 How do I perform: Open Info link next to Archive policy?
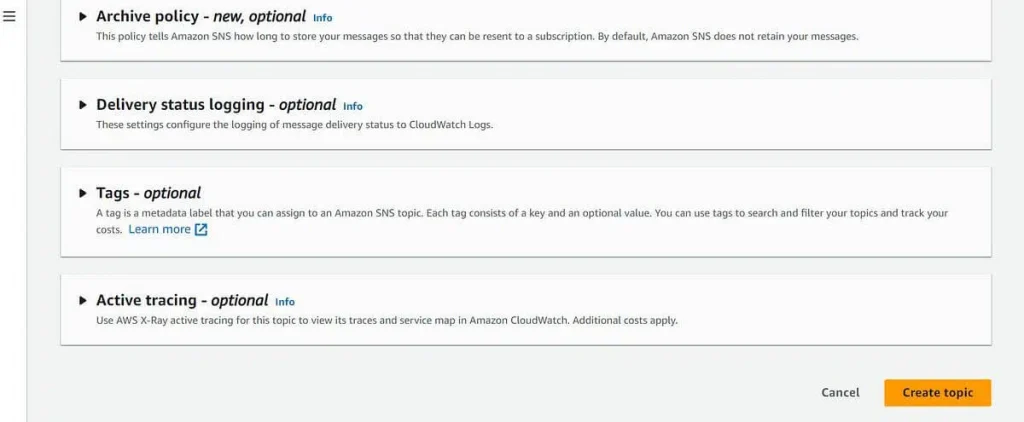(323, 18)
